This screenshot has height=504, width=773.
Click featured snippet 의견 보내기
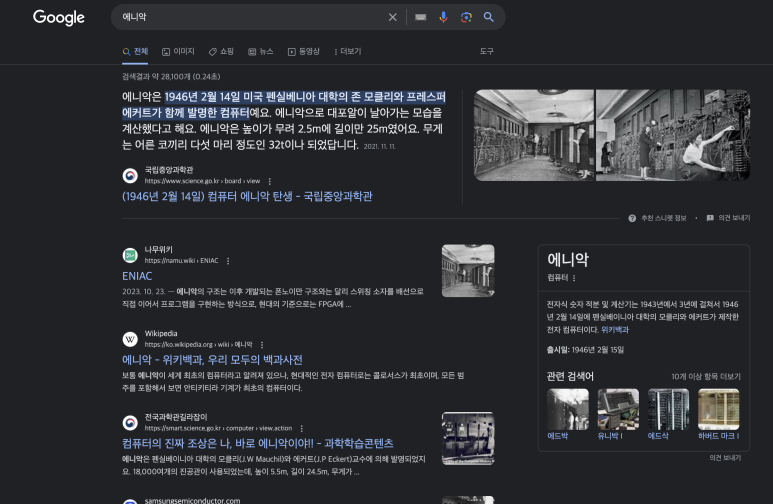tap(728, 218)
